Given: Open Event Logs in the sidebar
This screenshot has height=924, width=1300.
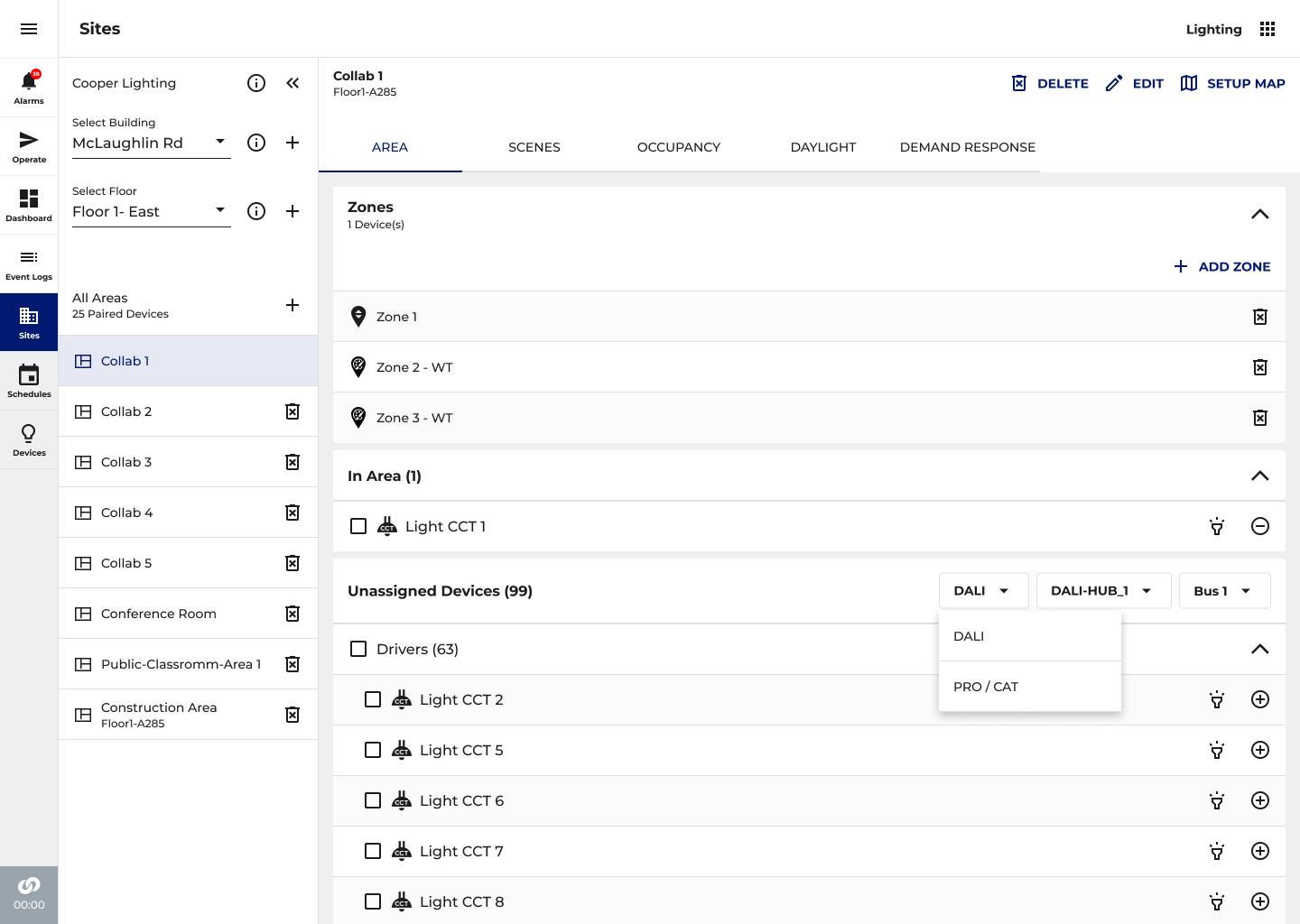Looking at the screenshot, I should [x=29, y=263].
